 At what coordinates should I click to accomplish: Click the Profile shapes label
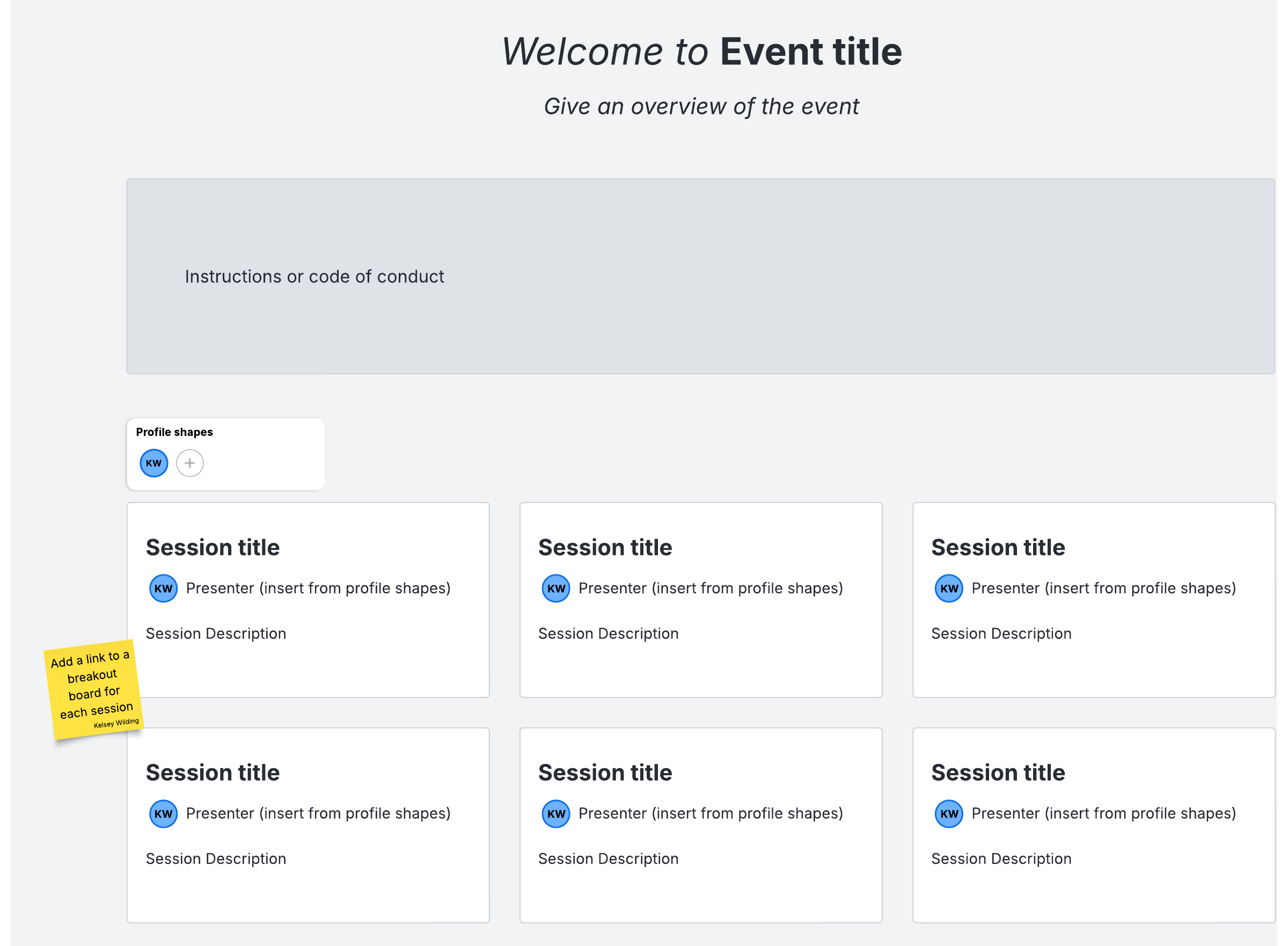(174, 432)
